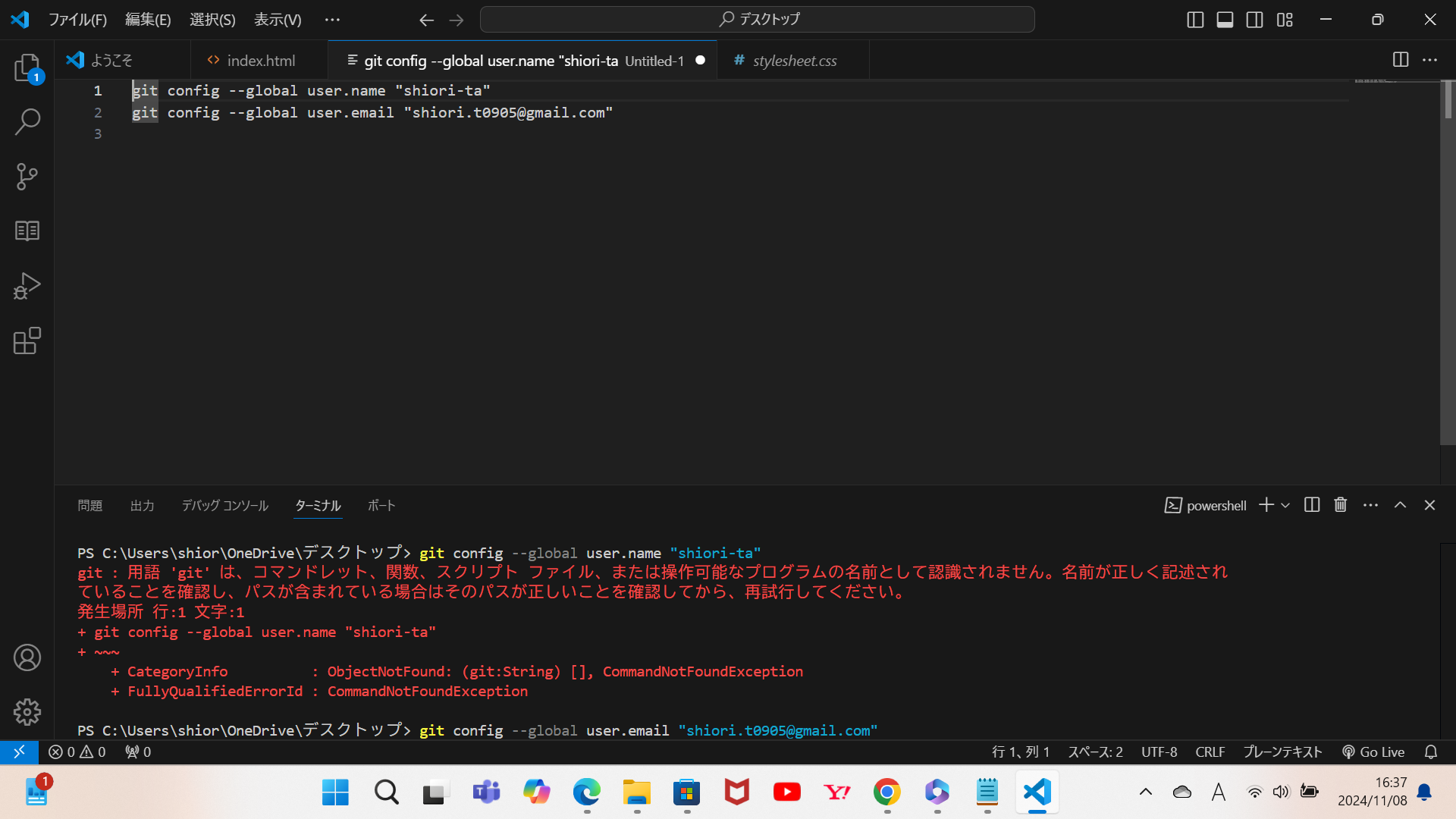Open terminal panel more actions ellipsis
Screen dimensions: 1456x819
click(1370, 505)
